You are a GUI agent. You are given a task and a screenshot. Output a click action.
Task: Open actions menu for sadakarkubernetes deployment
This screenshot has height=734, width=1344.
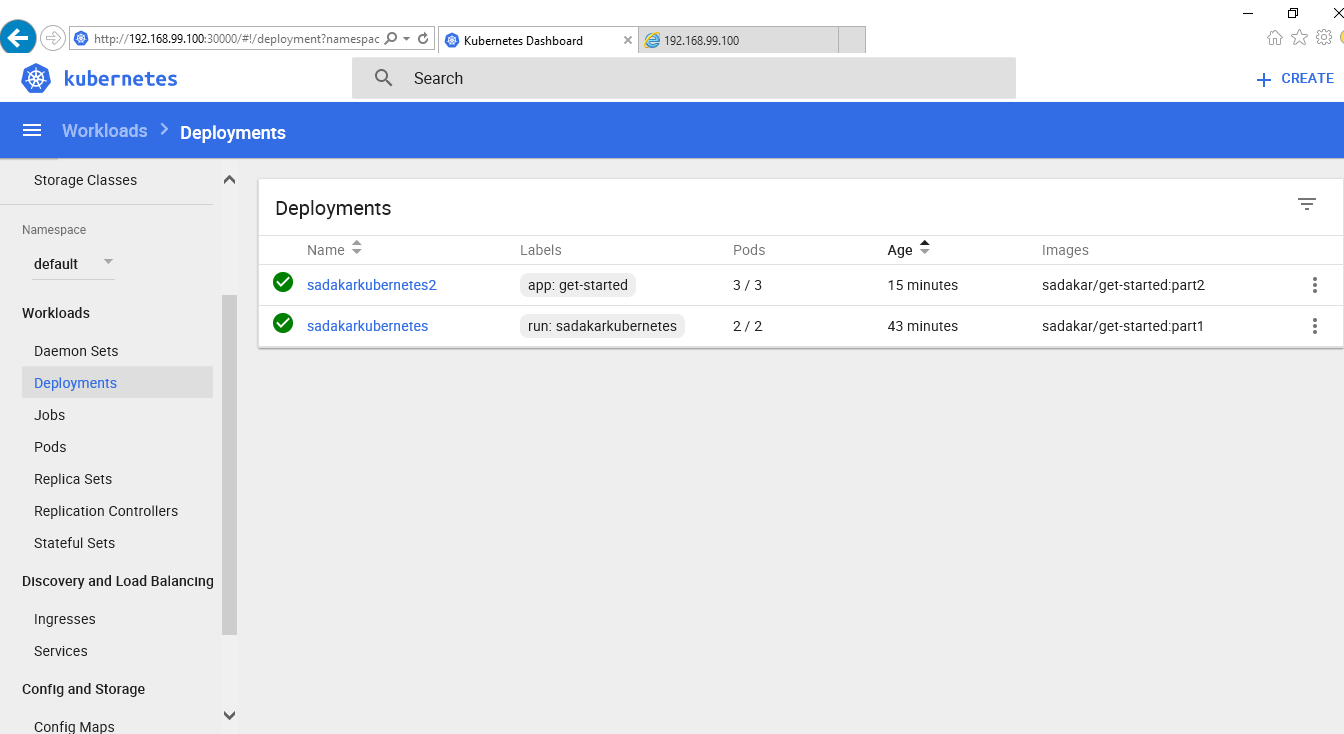pyautogui.click(x=1315, y=325)
